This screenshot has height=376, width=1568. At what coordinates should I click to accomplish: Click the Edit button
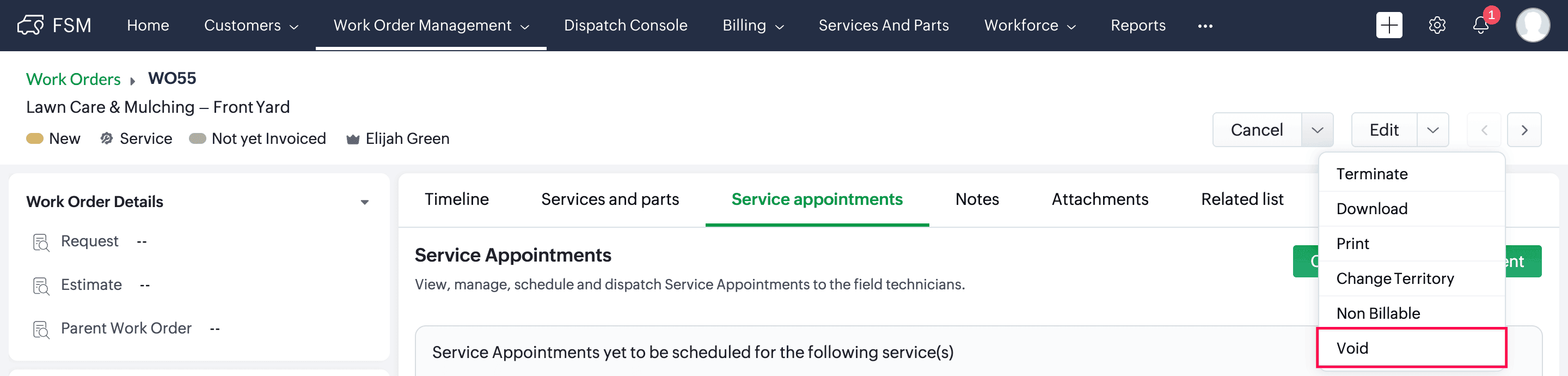click(1383, 130)
